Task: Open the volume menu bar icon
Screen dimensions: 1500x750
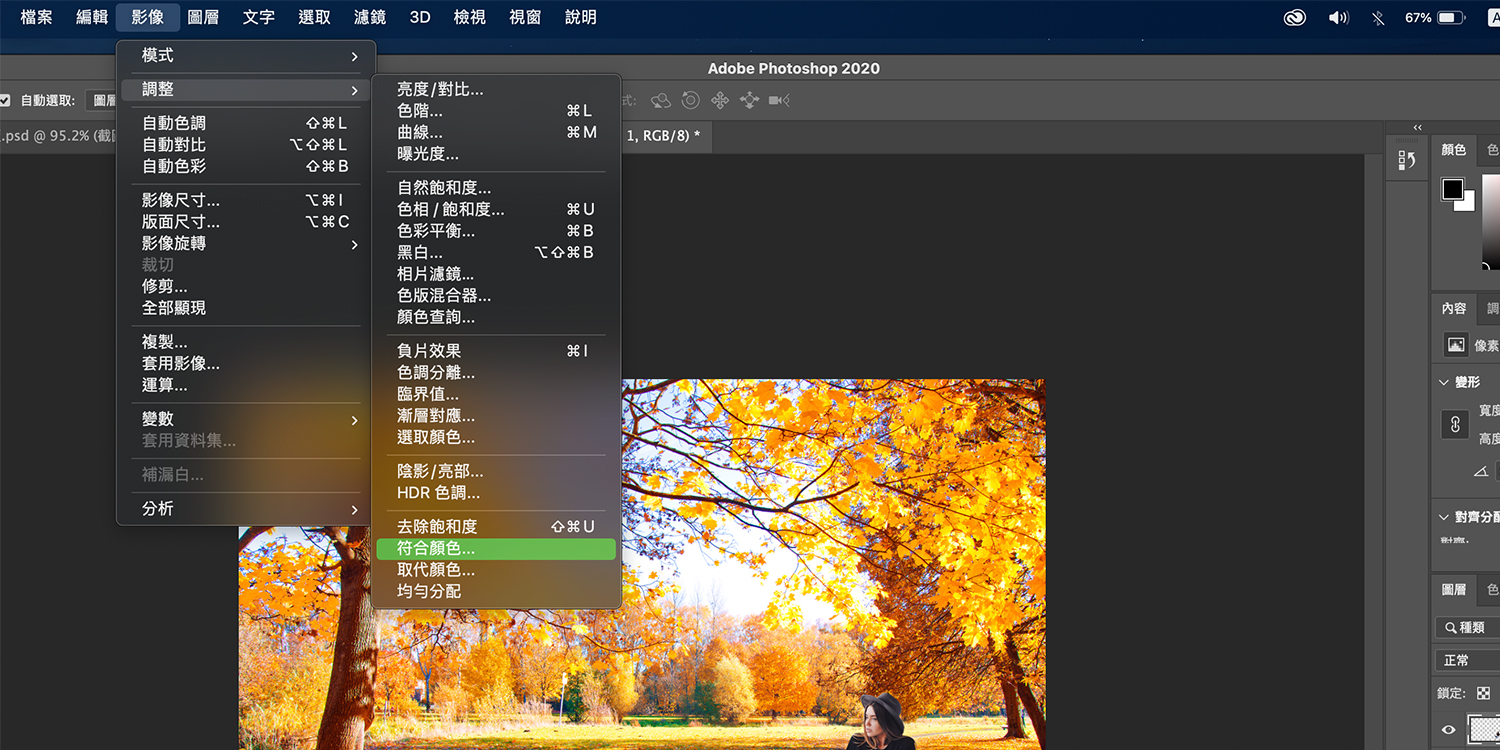Action: pyautogui.click(x=1338, y=17)
